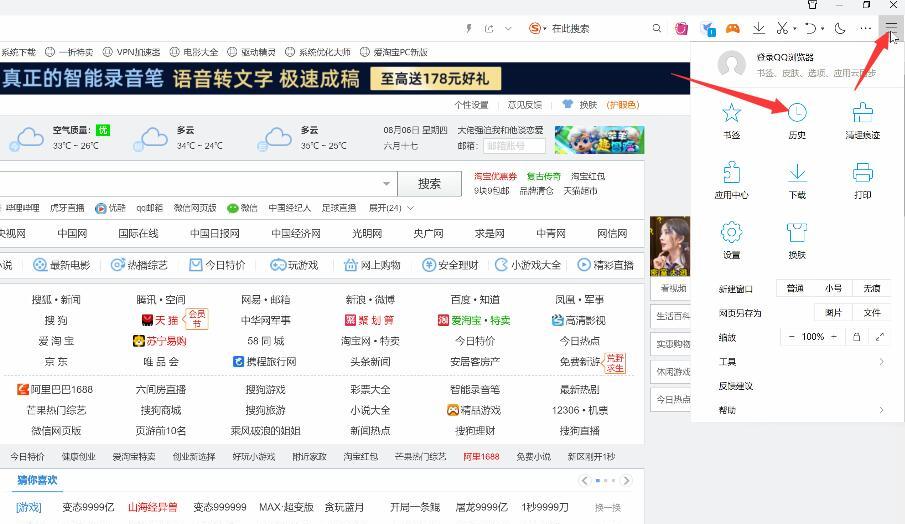This screenshot has height=524, width=905.
Task: Click toolbar download arrow icon
Action: tap(759, 28)
